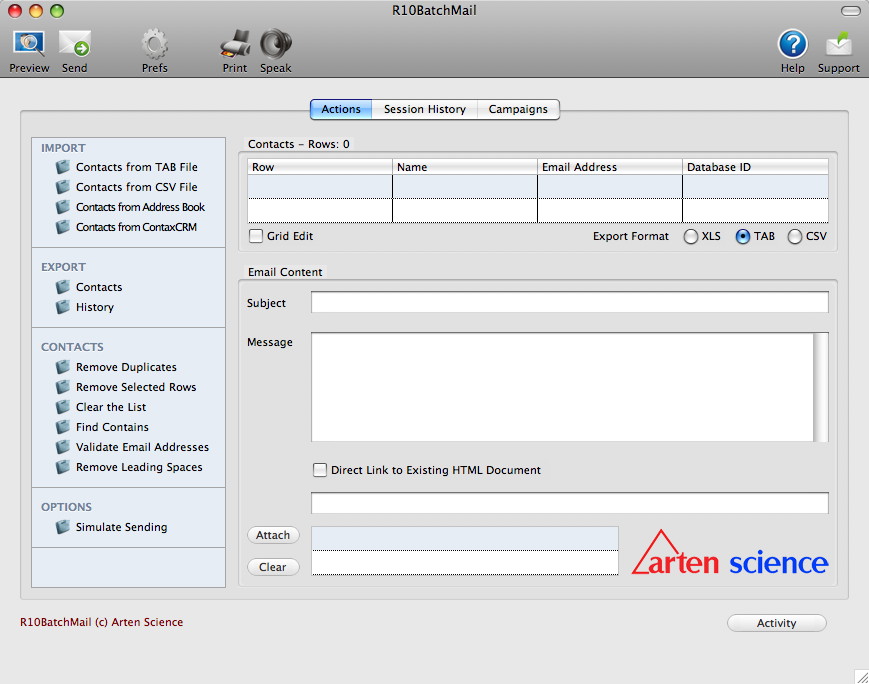
Task: Select TAB export format
Action: [x=743, y=237]
